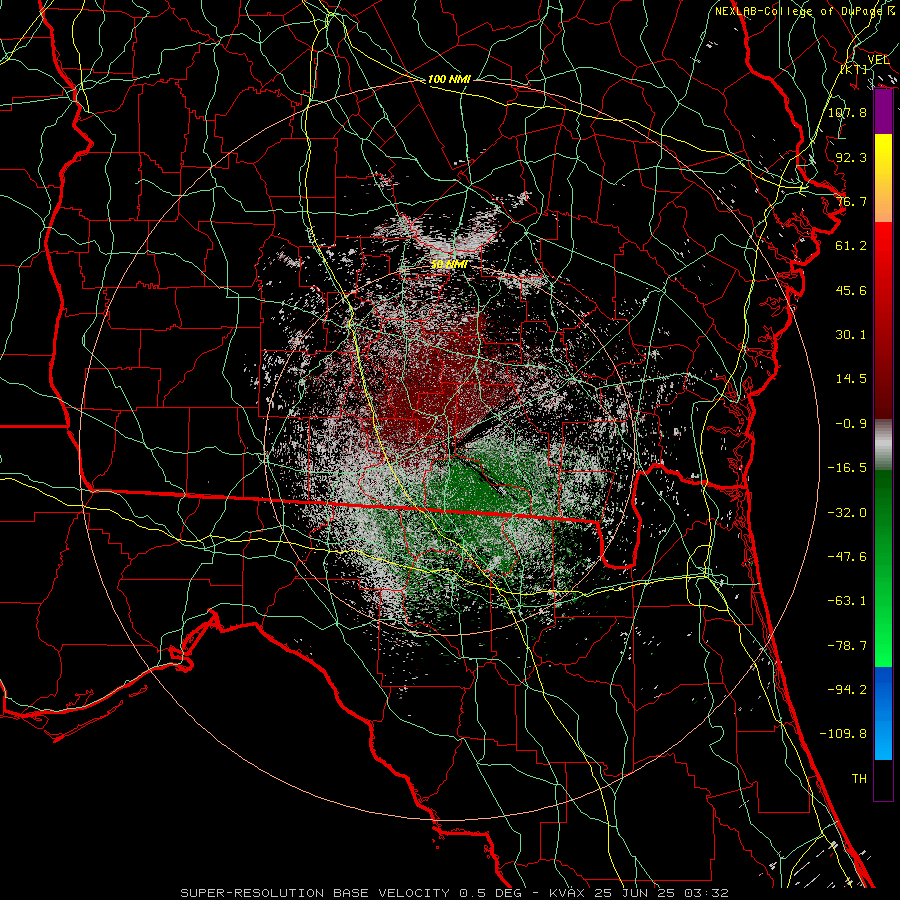The width and height of the screenshot is (900, 900).
Task: Pick the dark green segment of the velocity scale
Action: pyautogui.click(x=883, y=505)
